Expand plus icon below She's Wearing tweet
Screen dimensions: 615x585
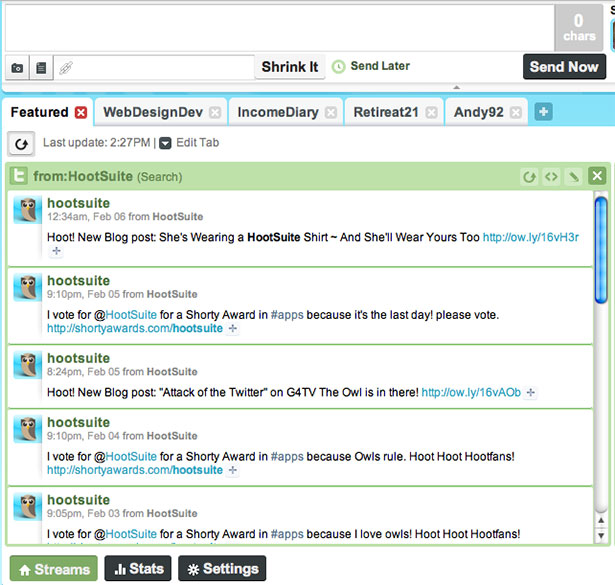pyautogui.click(x=56, y=251)
